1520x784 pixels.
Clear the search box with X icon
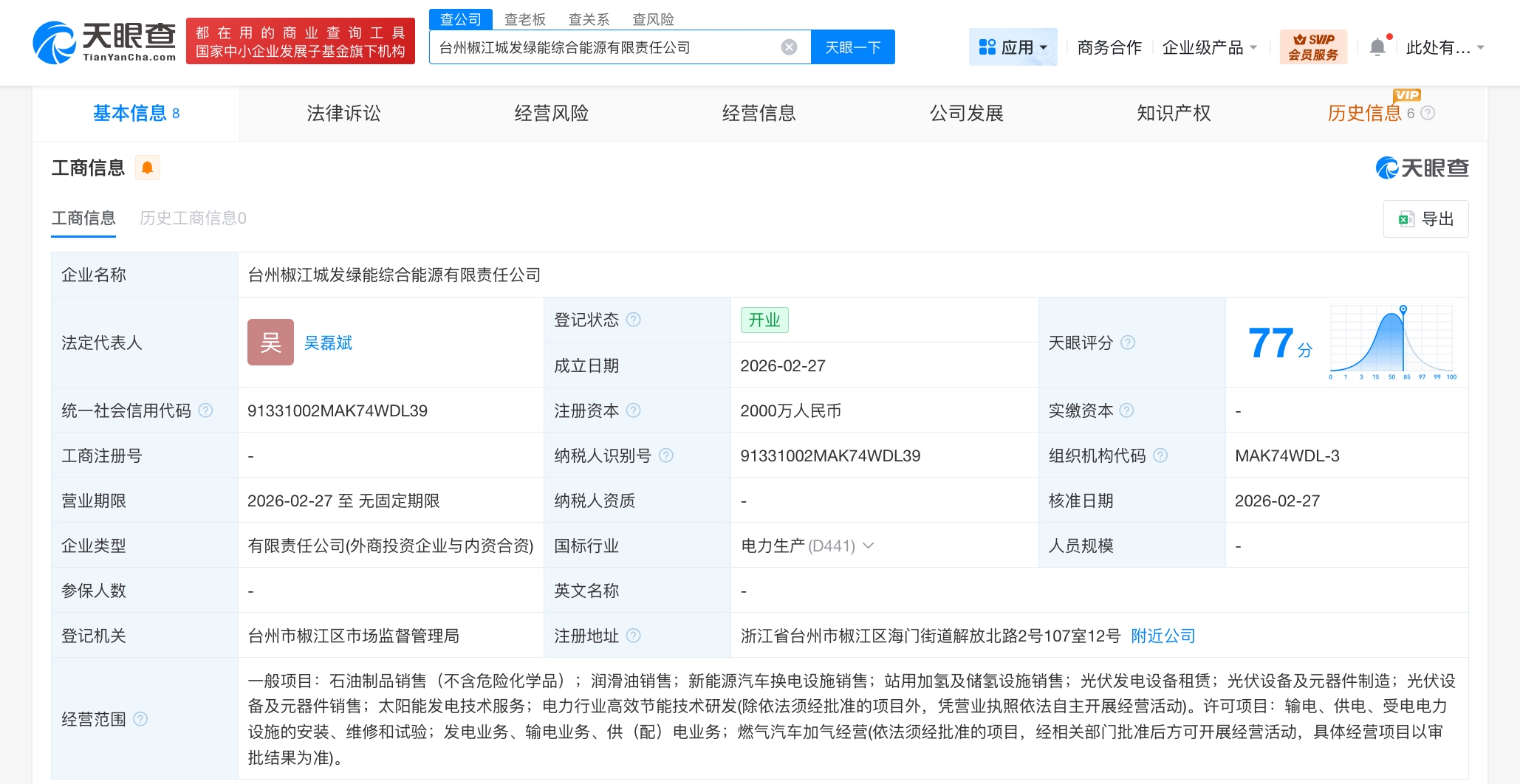coord(789,47)
